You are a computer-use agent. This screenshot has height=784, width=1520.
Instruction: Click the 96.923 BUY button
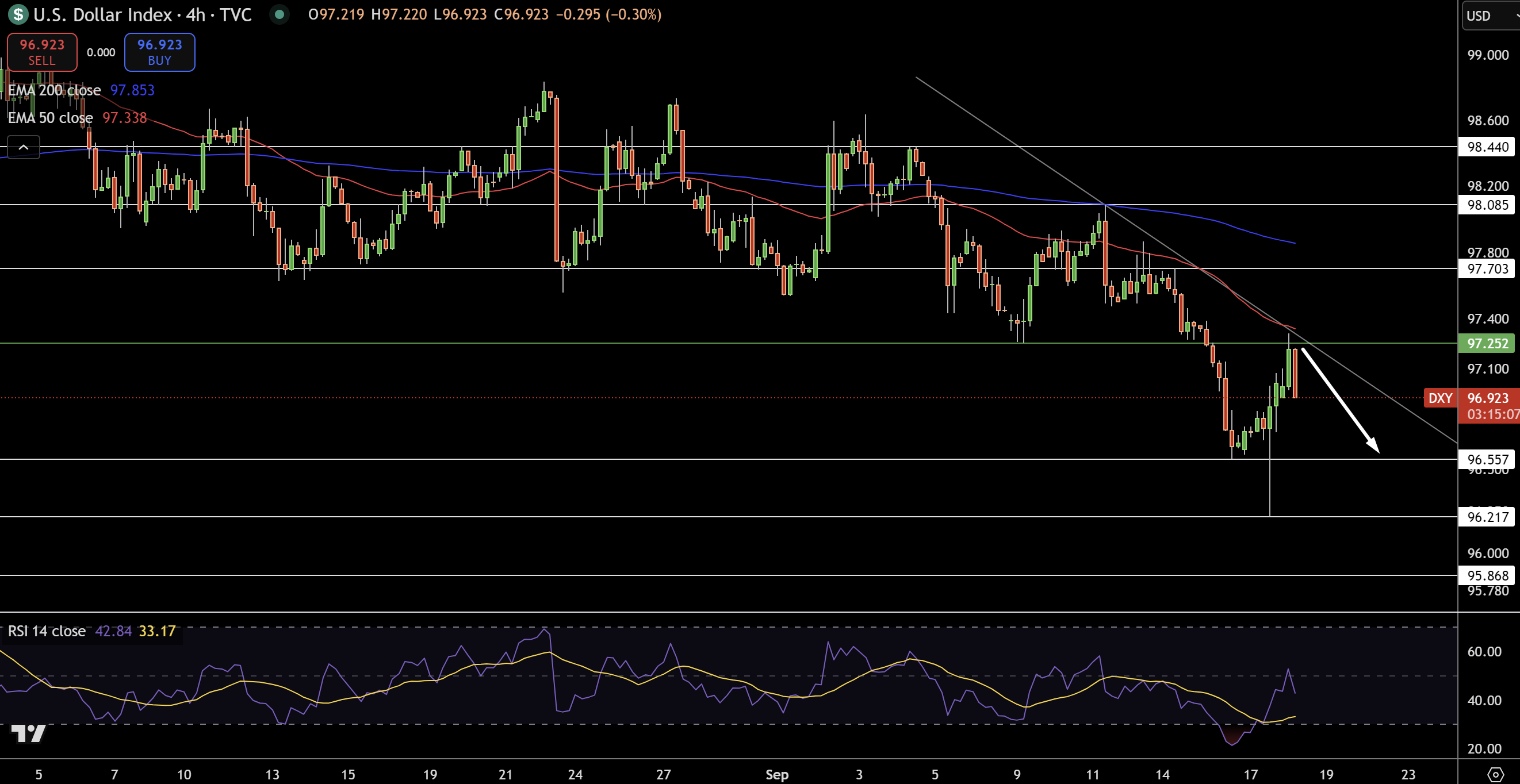coord(159,52)
